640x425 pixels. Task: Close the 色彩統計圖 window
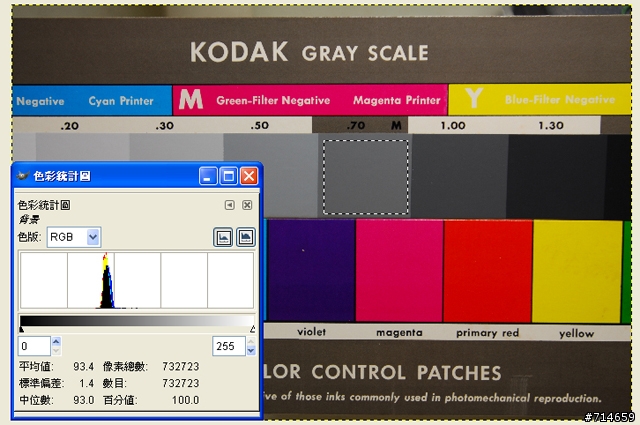[249, 176]
